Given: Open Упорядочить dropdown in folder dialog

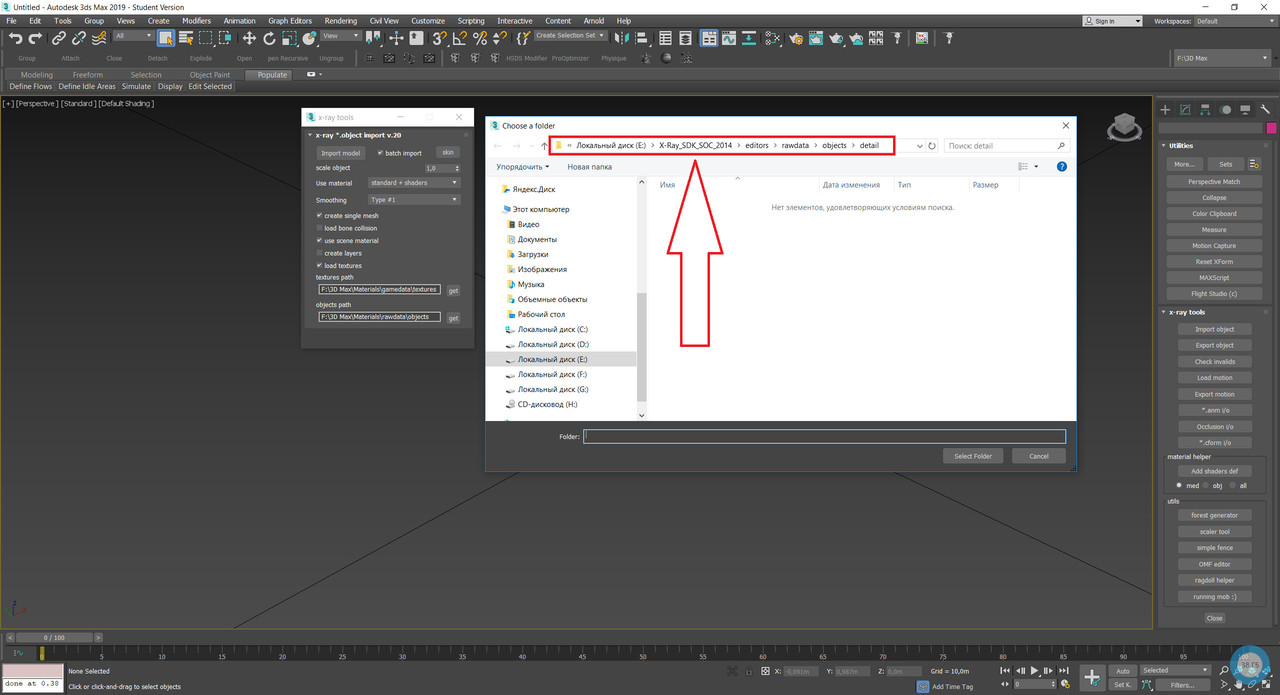Looking at the screenshot, I should (x=523, y=167).
